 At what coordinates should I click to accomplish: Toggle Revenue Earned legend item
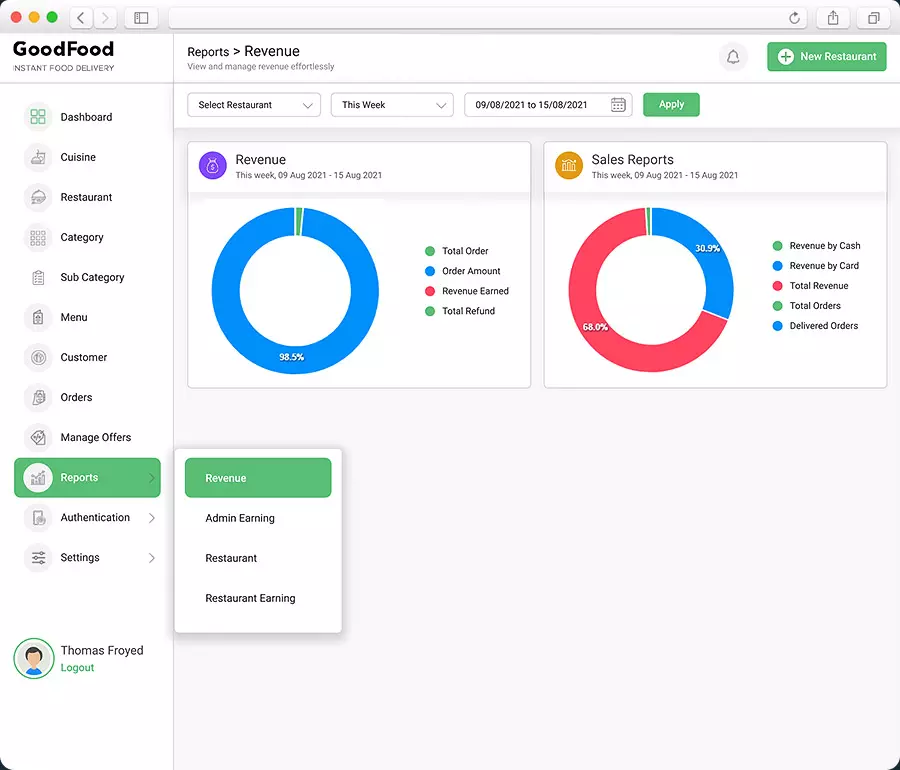475,291
